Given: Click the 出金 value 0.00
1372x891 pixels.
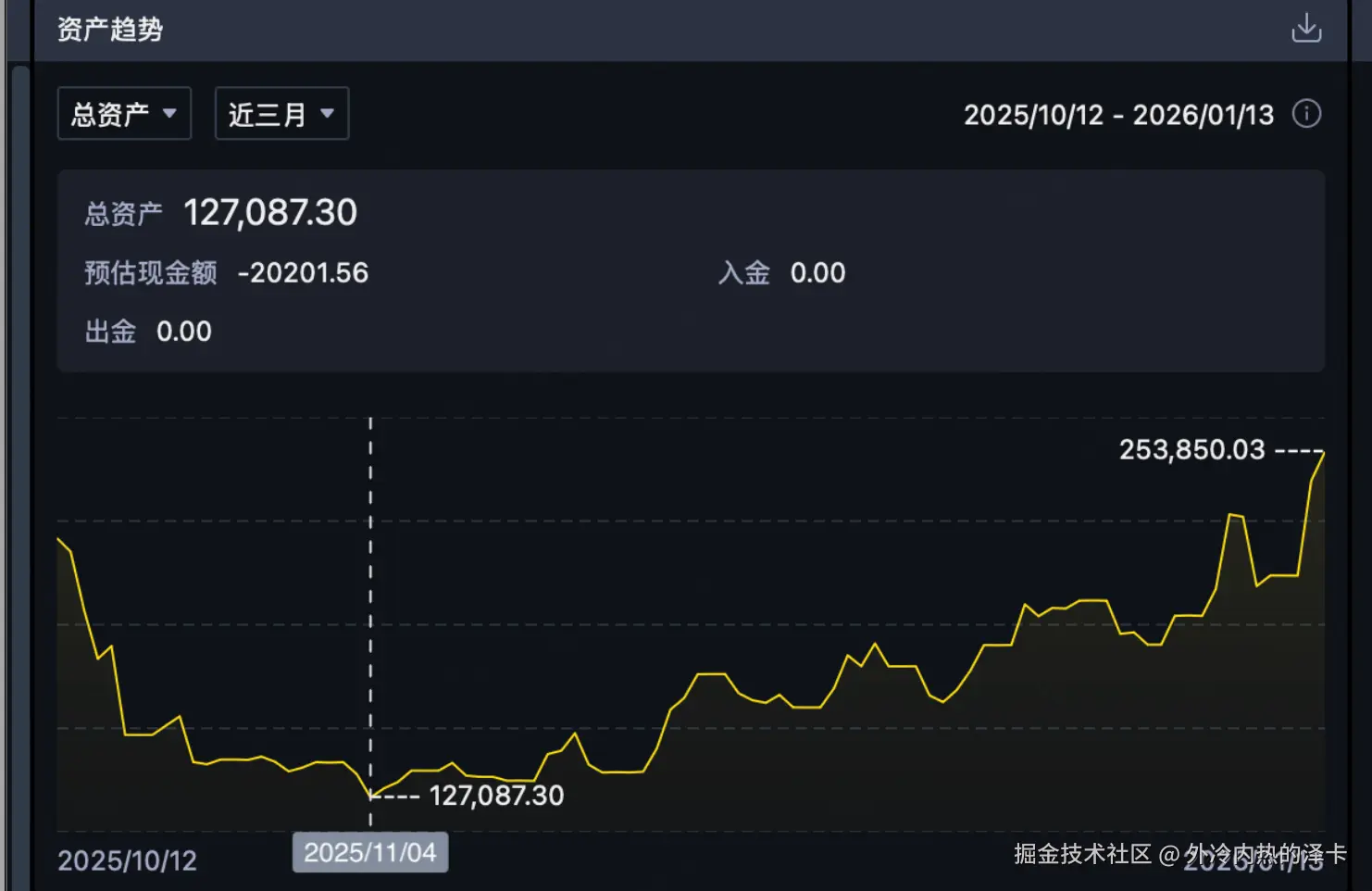Looking at the screenshot, I should point(183,331).
